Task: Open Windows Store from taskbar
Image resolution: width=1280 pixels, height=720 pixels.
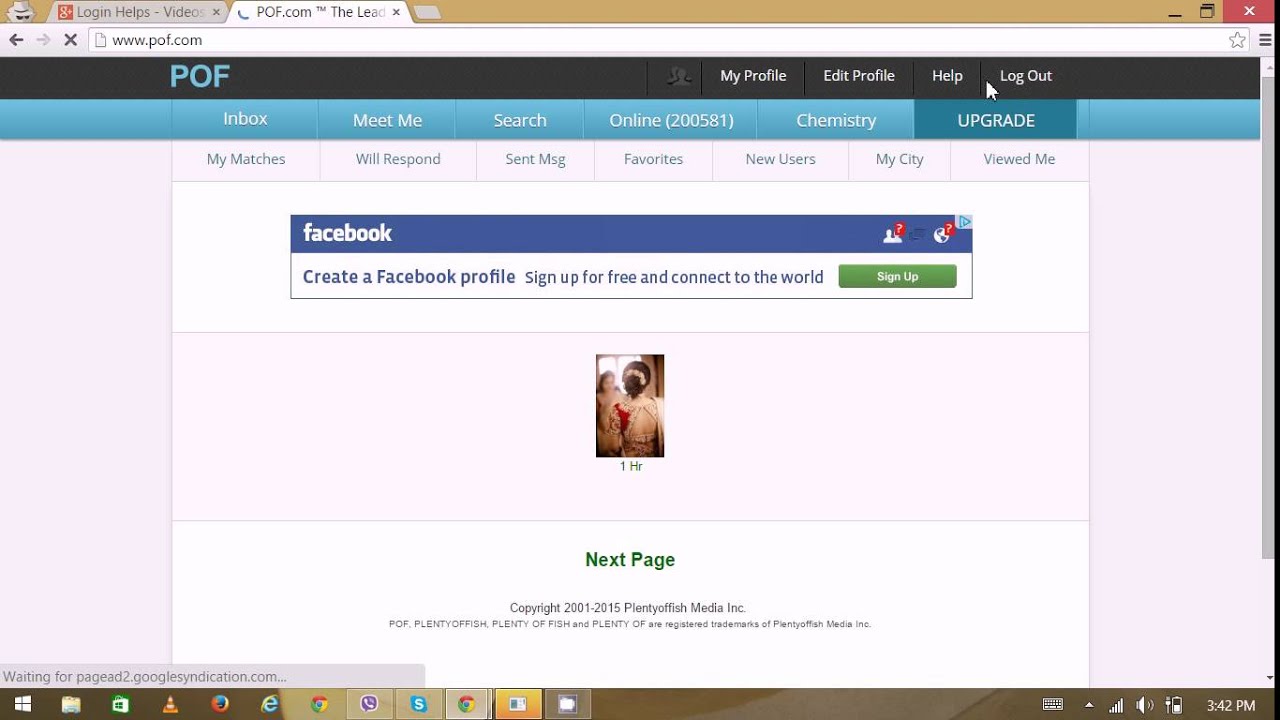Action: (x=120, y=704)
